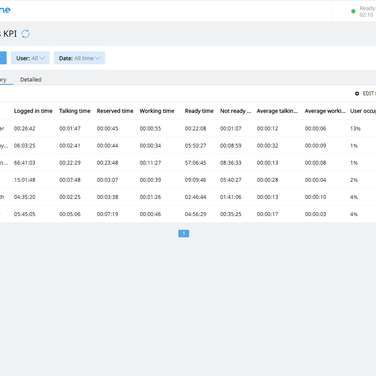376x376 pixels.
Task: Click not ready time 05:40:27 value
Action: click(x=230, y=180)
